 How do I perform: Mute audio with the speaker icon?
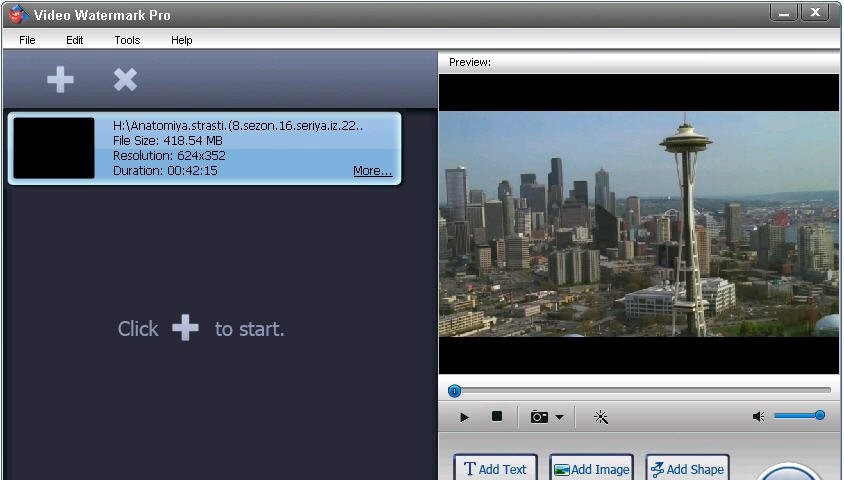click(x=758, y=417)
